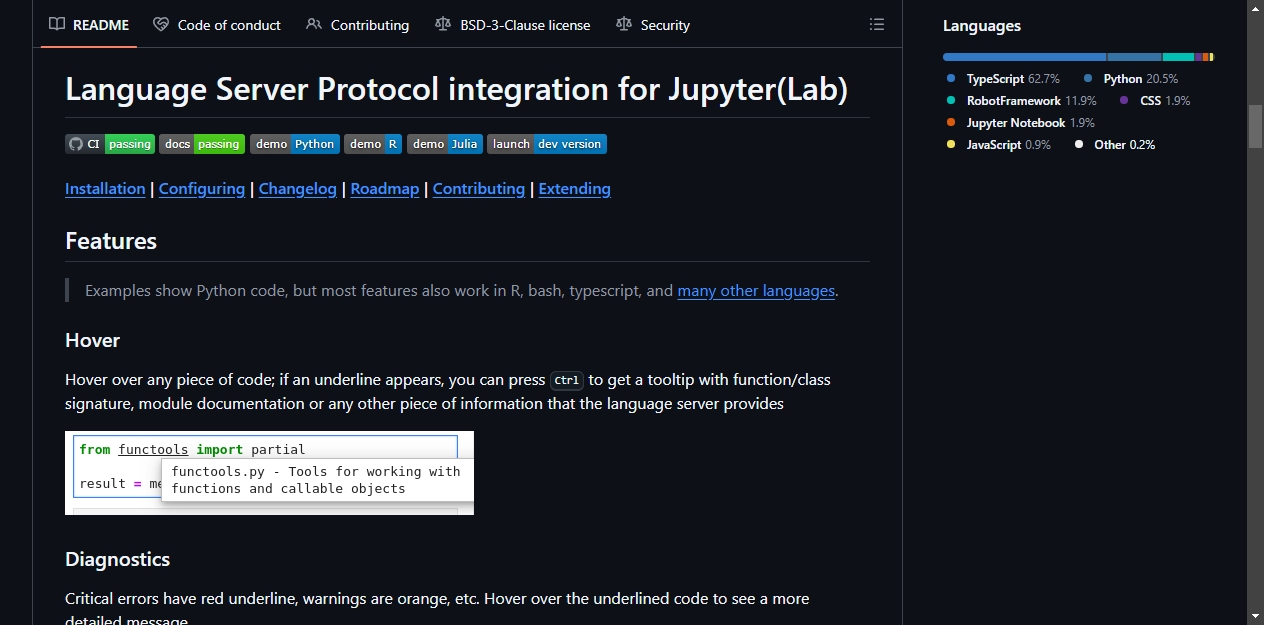This screenshot has width=1264, height=625.
Task: Click the RobotFramework teal bar segment
Action: point(1178,57)
